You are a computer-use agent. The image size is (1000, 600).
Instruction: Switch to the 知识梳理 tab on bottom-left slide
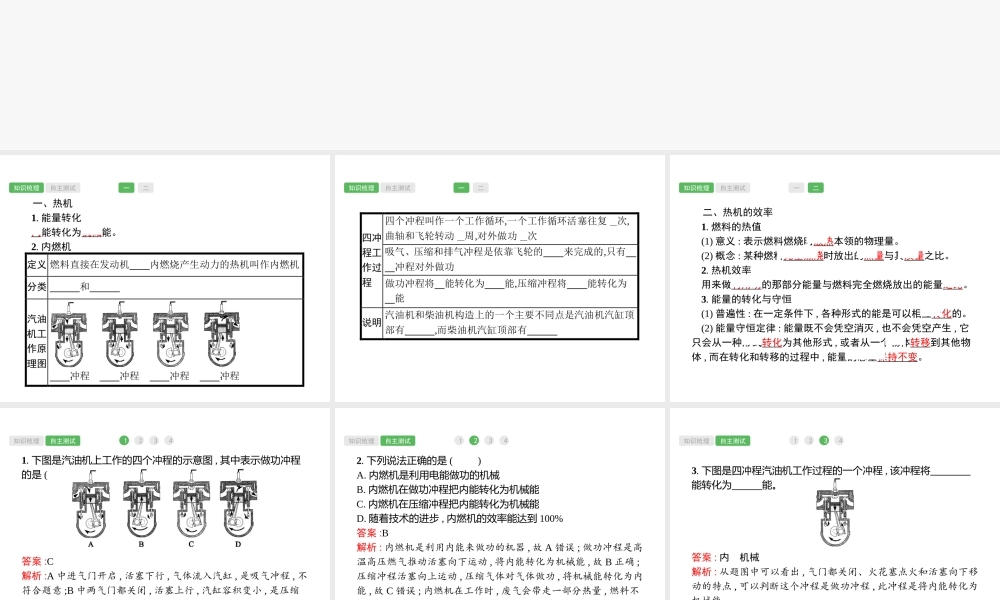tap(25, 439)
